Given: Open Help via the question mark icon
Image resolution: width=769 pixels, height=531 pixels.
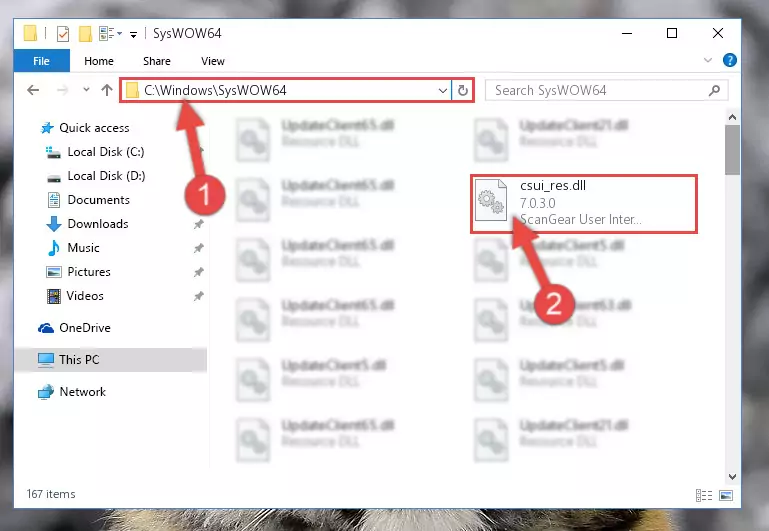Looking at the screenshot, I should [729, 60].
